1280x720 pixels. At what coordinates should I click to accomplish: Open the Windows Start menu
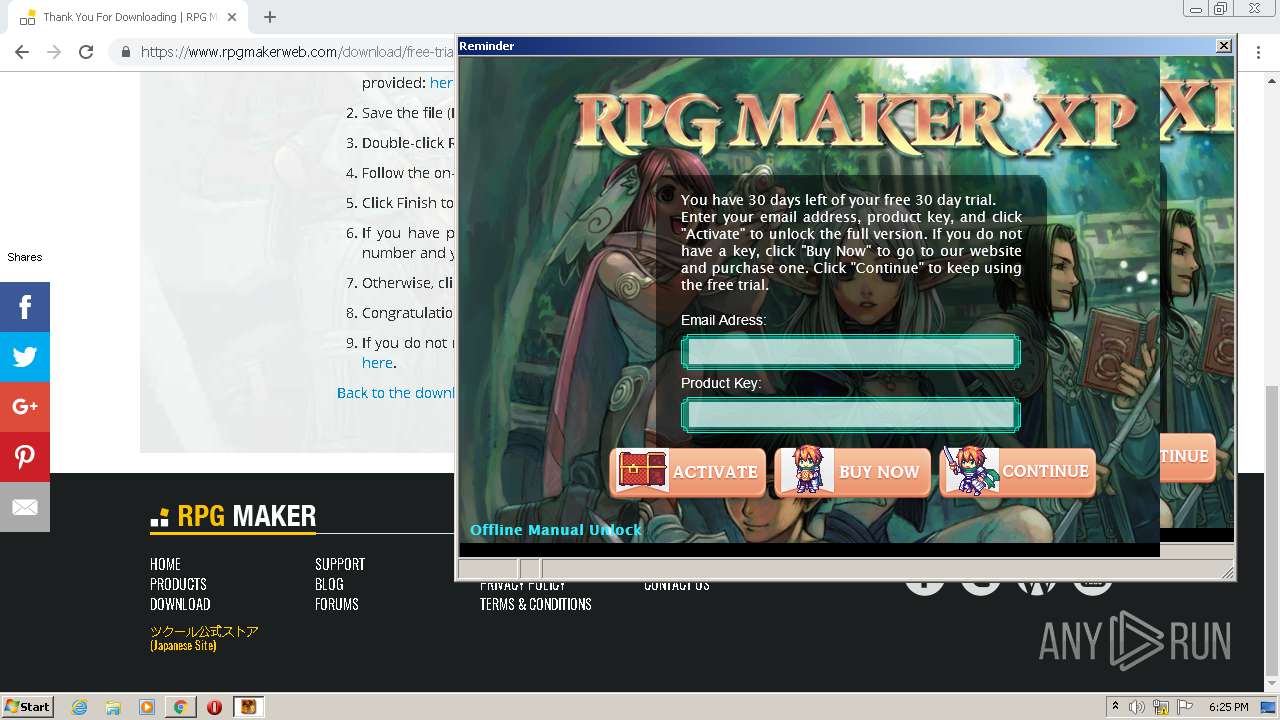[x=28, y=706]
